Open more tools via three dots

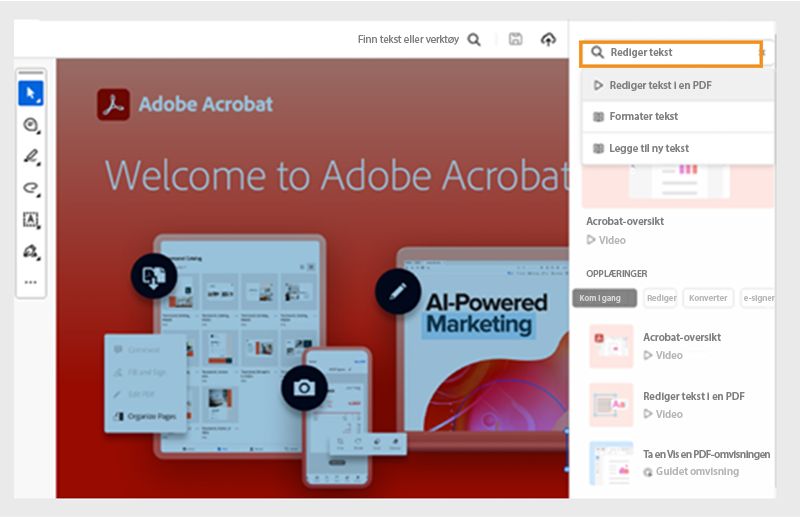30,282
